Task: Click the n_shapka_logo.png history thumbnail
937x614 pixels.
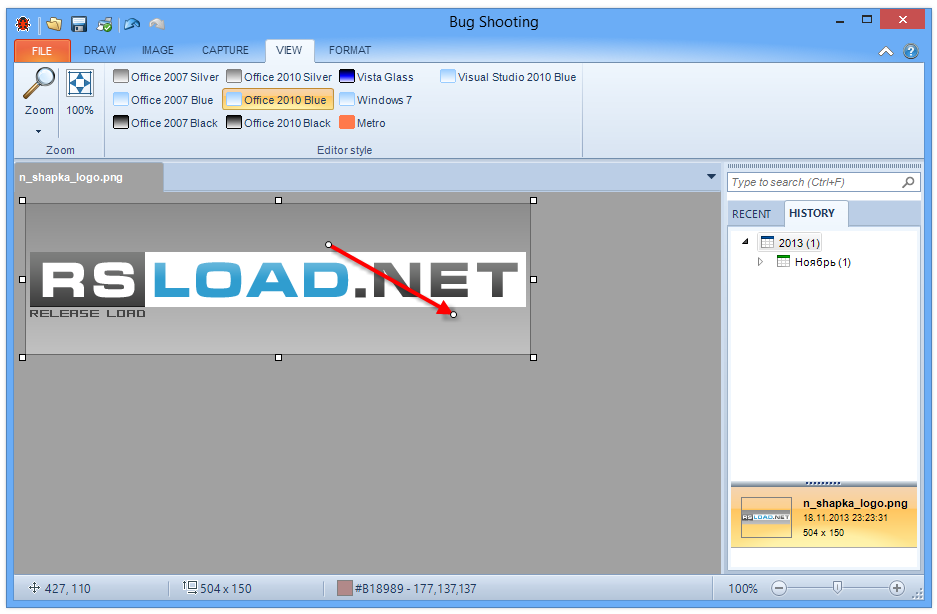Action: tap(766, 517)
